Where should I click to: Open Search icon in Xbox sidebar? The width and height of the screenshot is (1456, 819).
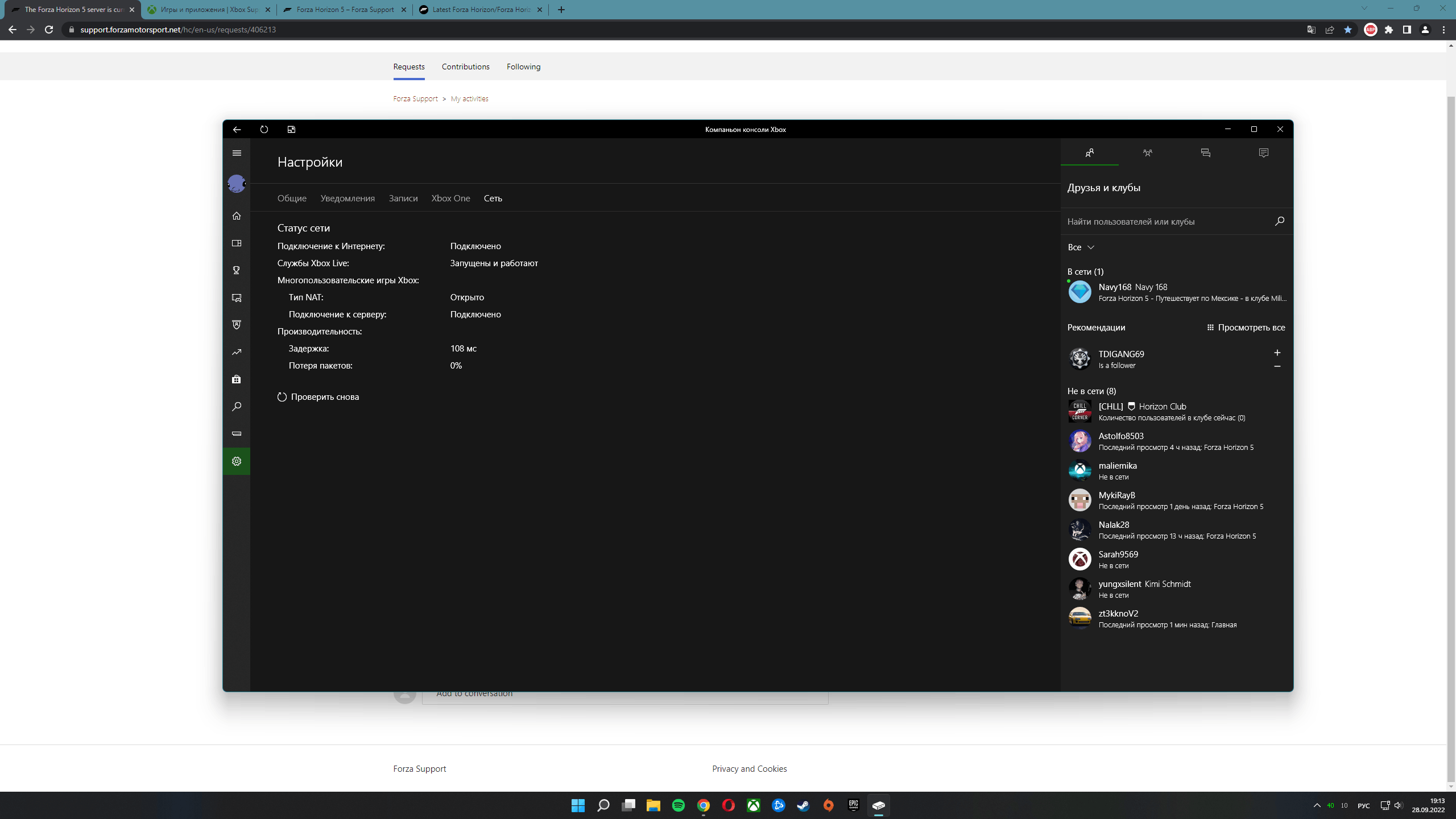click(x=237, y=407)
